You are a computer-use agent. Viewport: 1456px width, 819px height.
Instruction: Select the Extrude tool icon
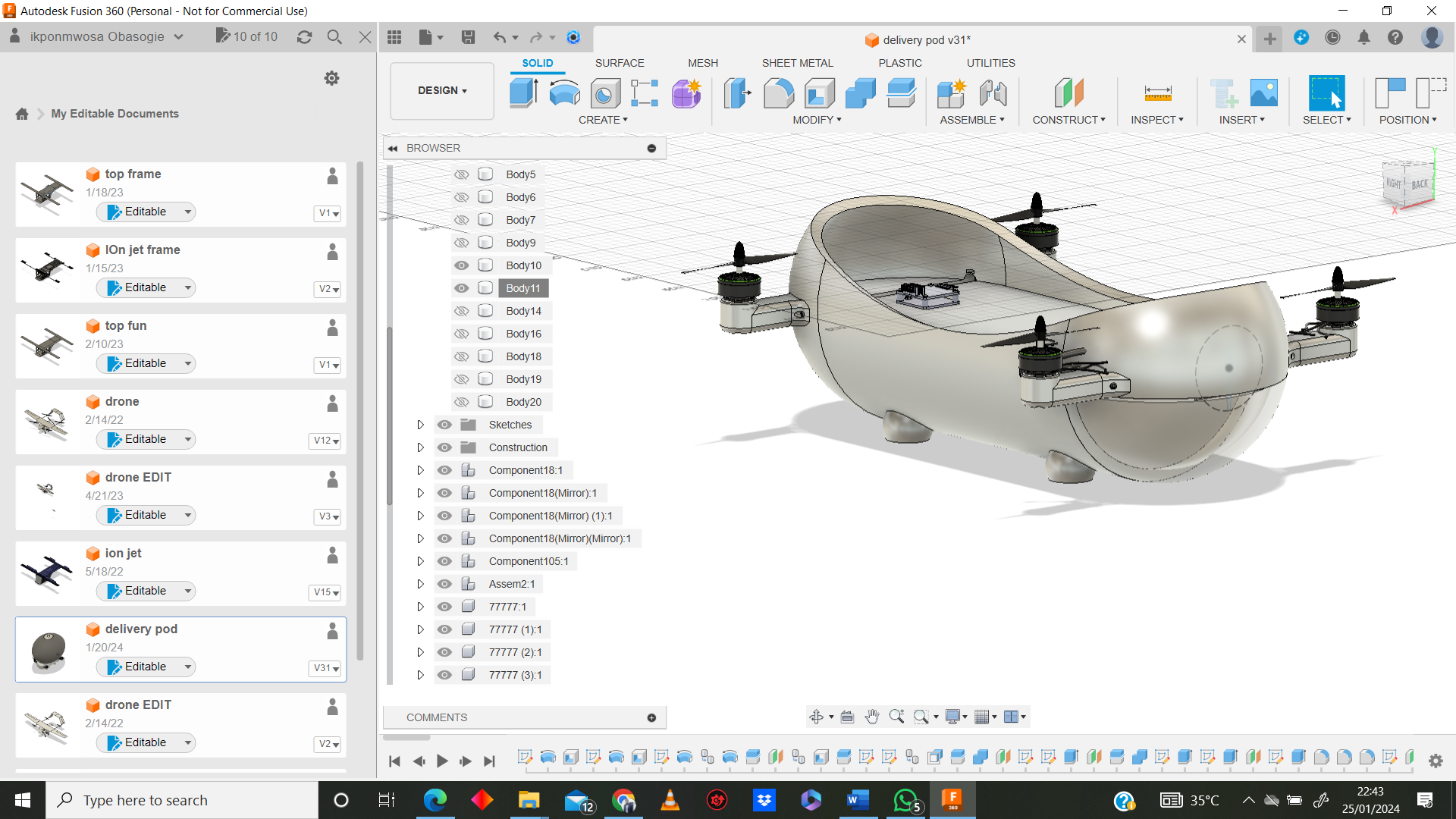pyautogui.click(x=523, y=93)
